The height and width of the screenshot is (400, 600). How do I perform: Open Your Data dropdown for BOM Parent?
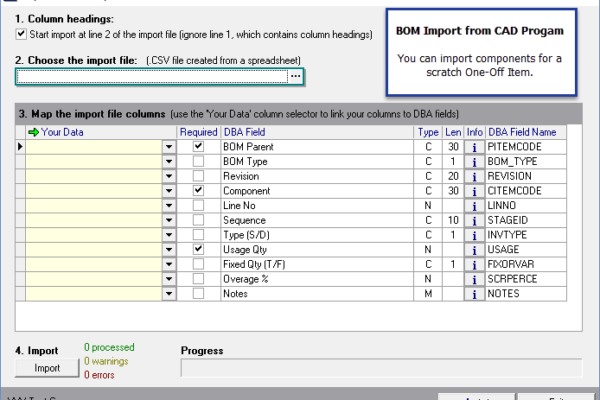point(169,147)
